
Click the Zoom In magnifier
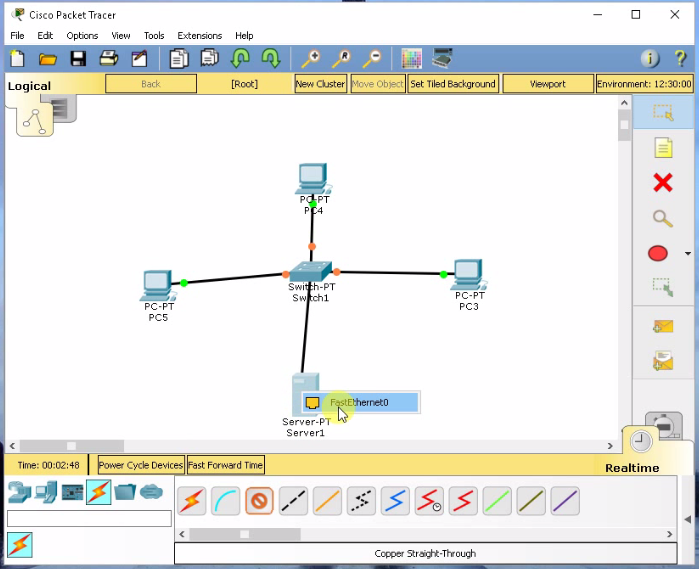coord(311,59)
